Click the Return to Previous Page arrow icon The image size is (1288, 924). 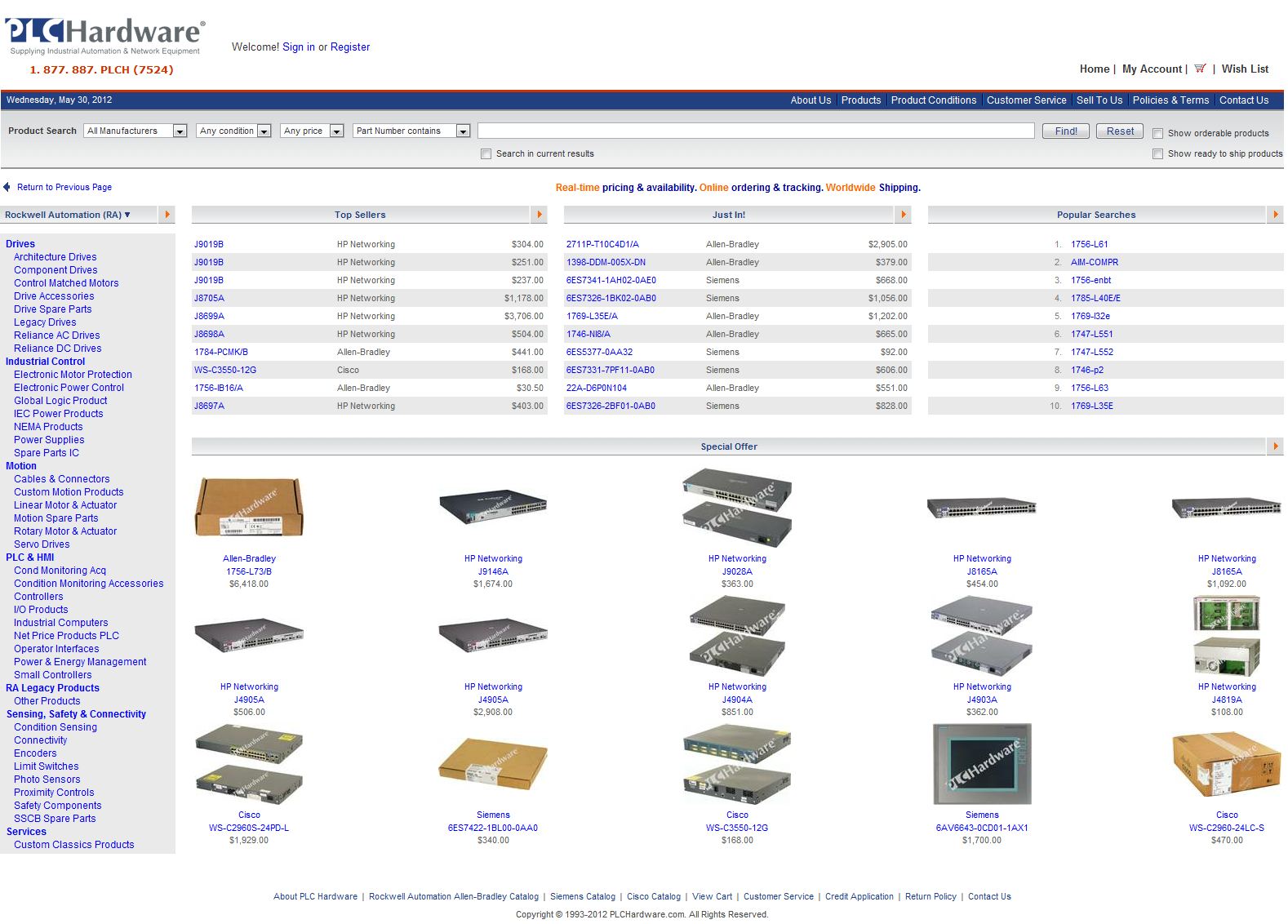7,187
